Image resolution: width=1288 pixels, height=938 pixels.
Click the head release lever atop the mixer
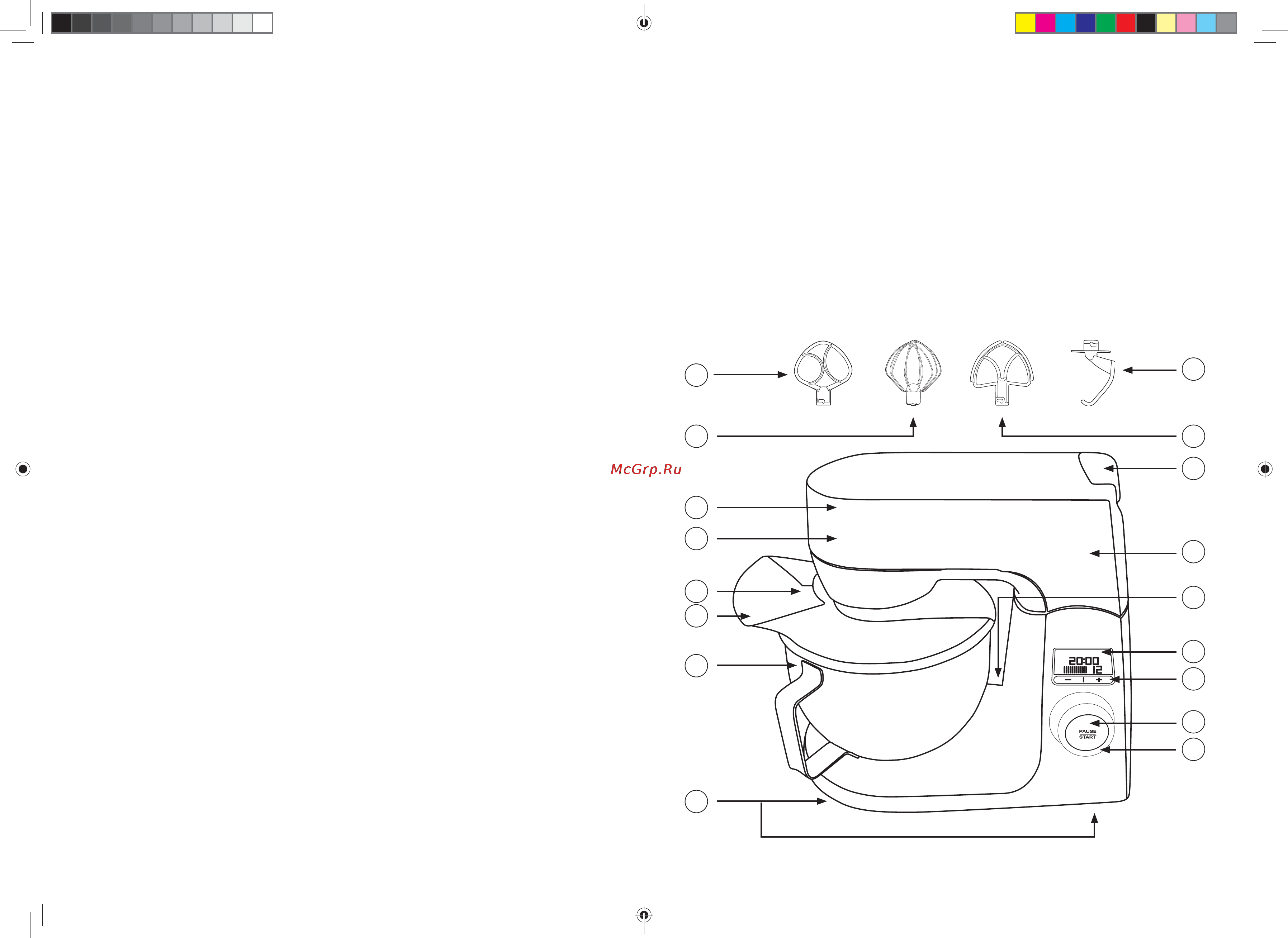pos(1099,468)
